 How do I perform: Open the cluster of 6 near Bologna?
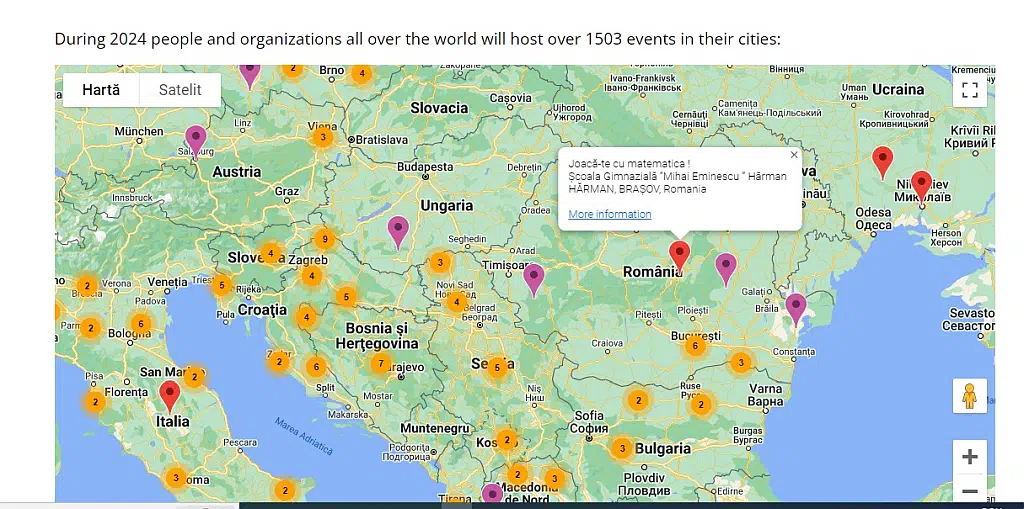(x=140, y=323)
